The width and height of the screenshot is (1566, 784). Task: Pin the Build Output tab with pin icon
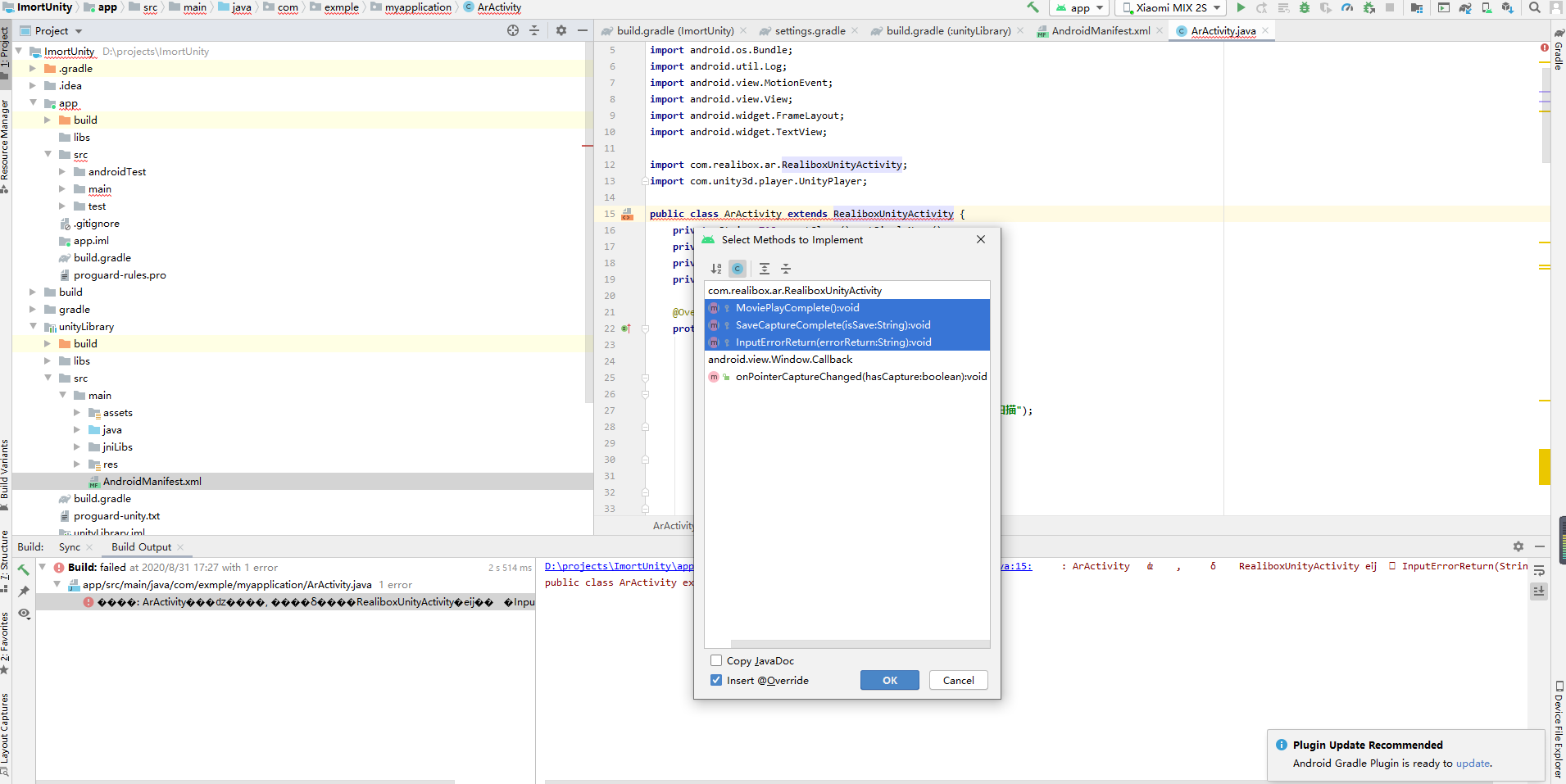(24, 591)
